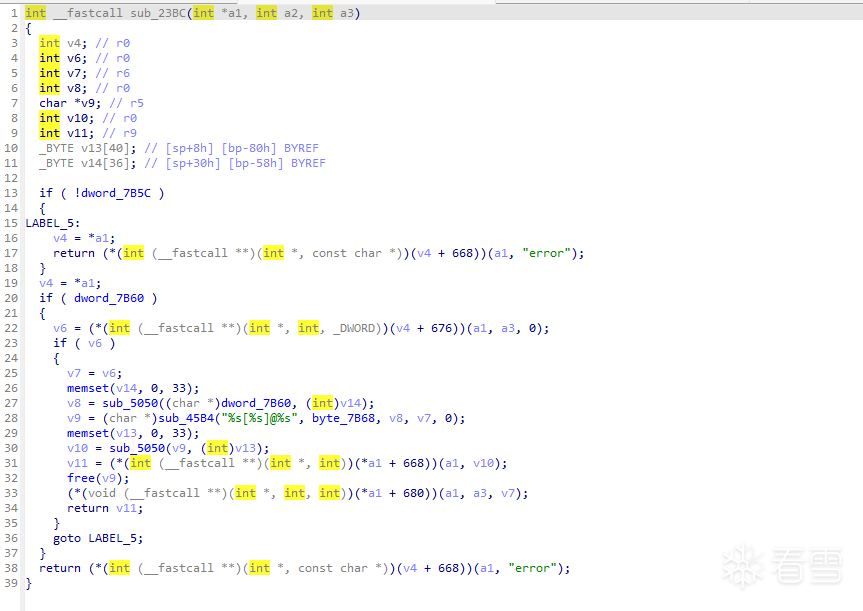This screenshot has width=863, height=611.
Task: Click _BYTE v14[36] declaration
Action: pyautogui.click(x=87, y=163)
